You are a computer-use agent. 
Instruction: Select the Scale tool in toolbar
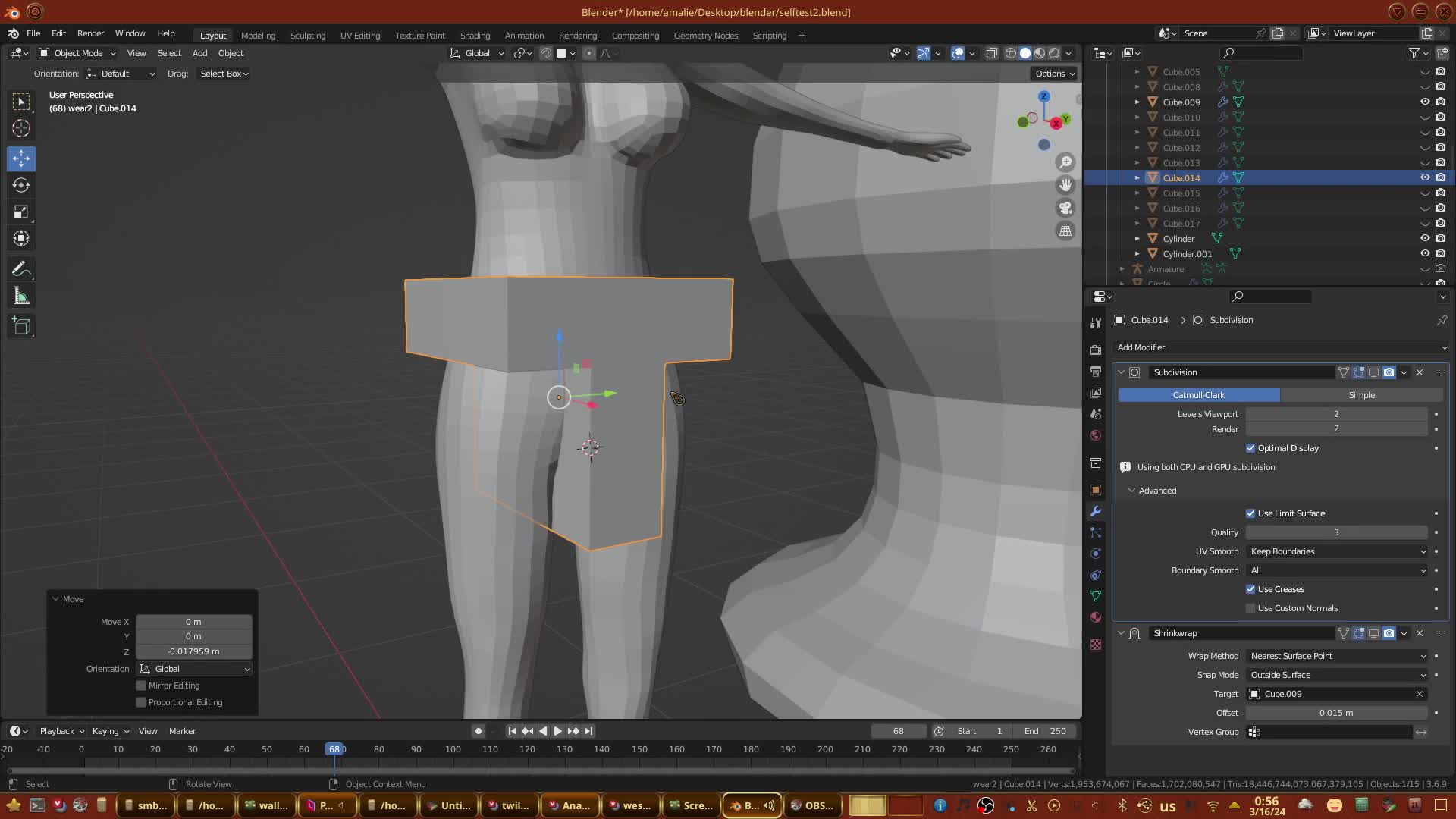pyautogui.click(x=21, y=212)
